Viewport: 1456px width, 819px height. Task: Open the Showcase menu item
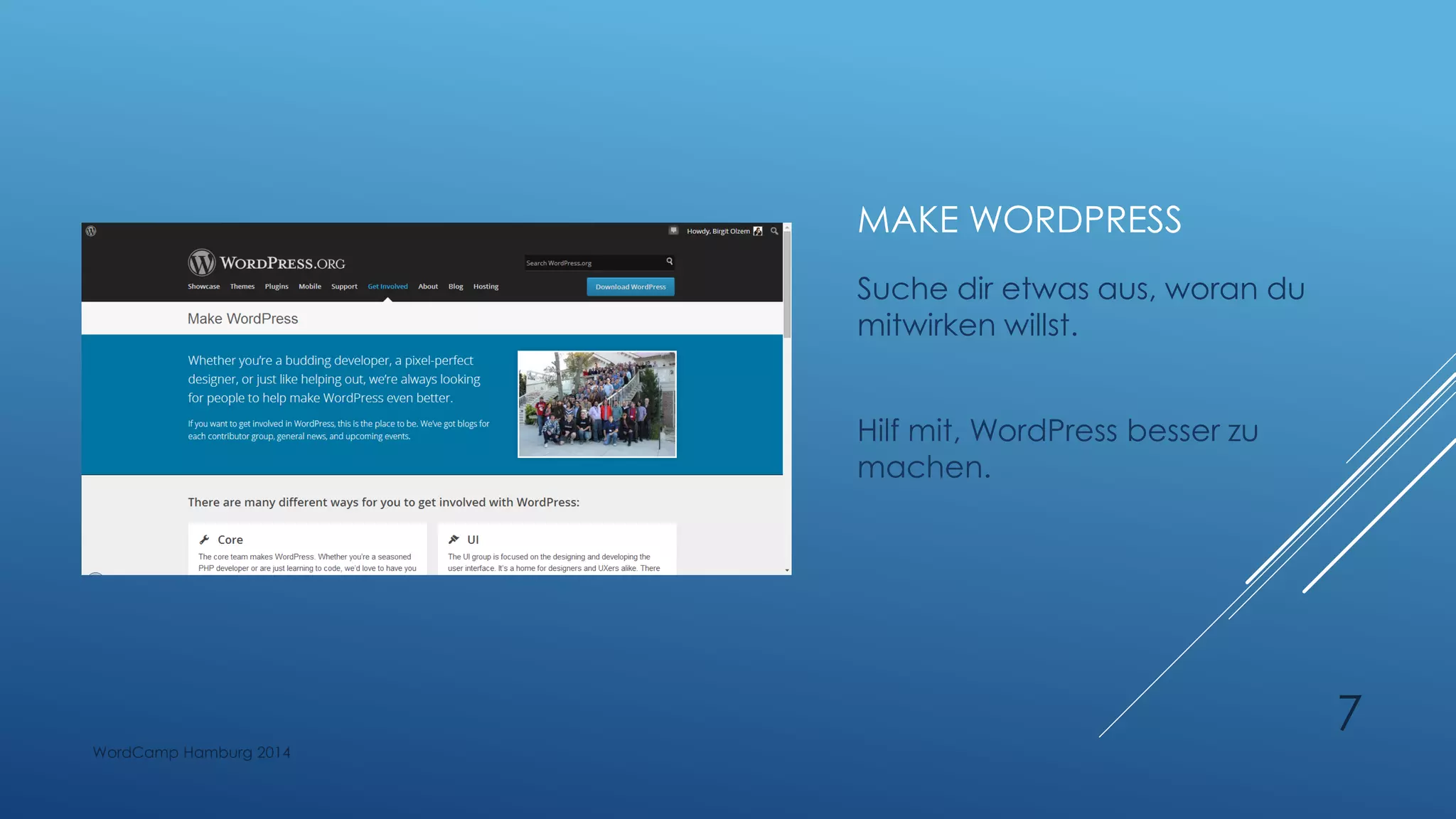pos(203,287)
